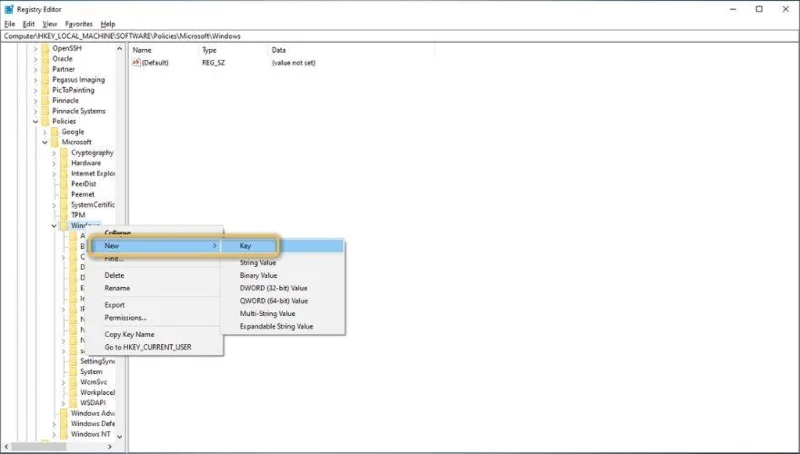800x454 pixels.
Task: Select the SettingSync tree item
Action: 97,361
